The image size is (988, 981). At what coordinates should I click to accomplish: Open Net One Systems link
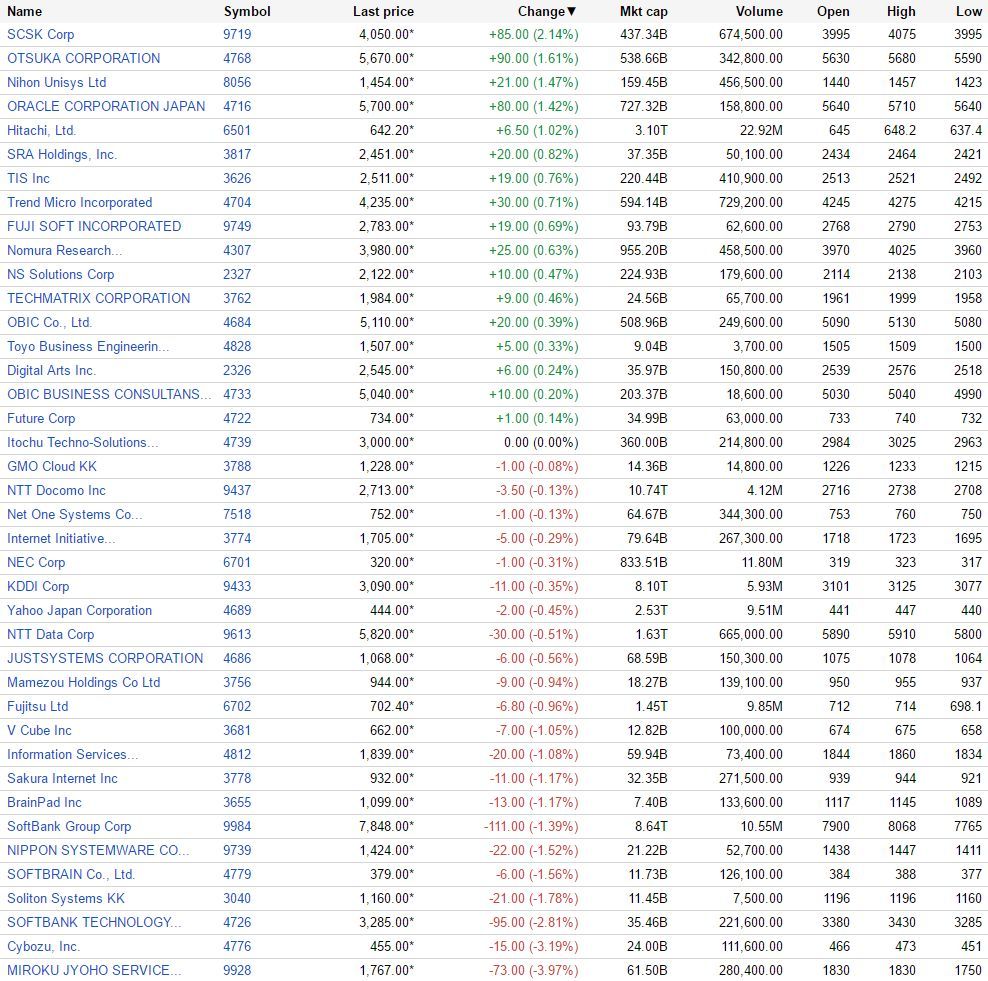(x=75, y=514)
